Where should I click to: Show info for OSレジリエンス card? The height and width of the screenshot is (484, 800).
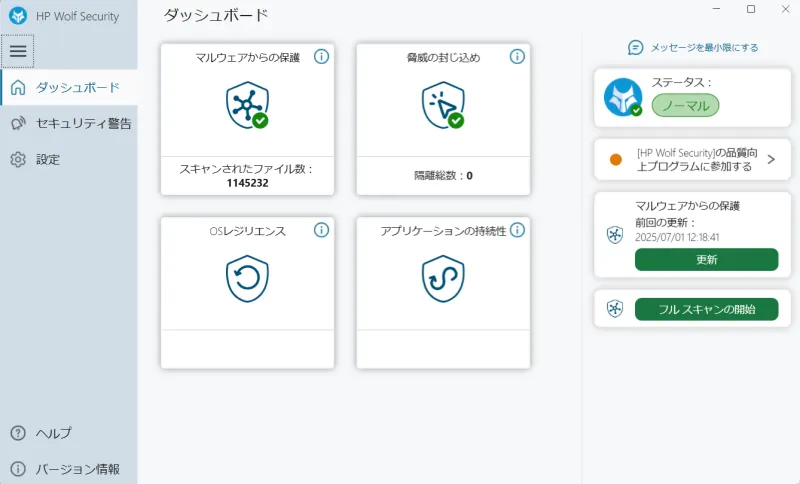point(321,230)
